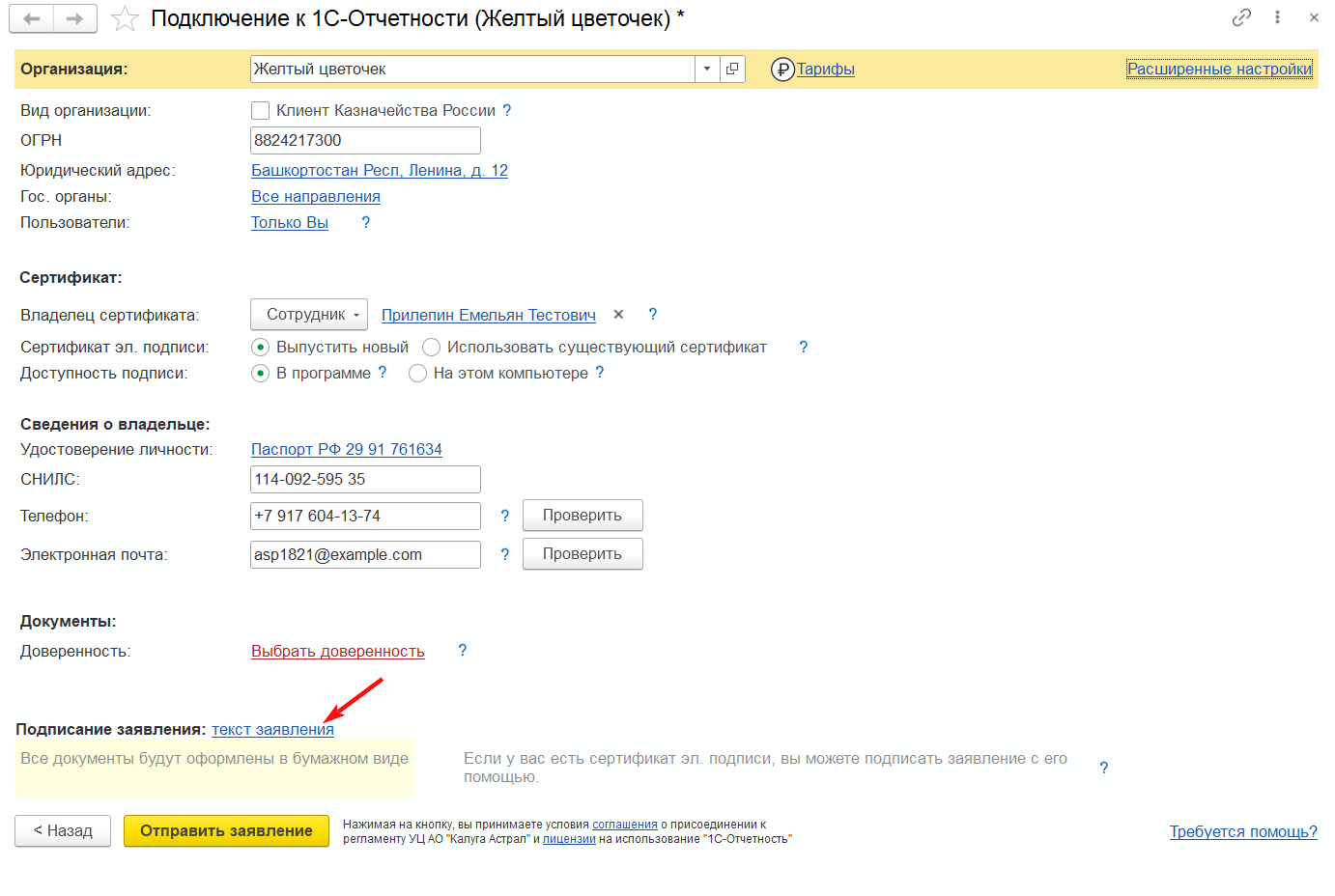
Task: Open organization card with the open-form icon
Action: [732, 69]
